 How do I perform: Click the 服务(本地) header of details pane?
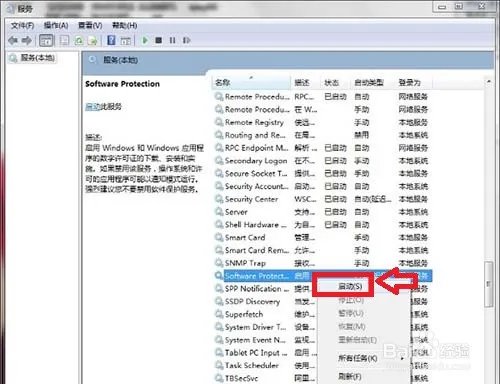click(x=120, y=60)
